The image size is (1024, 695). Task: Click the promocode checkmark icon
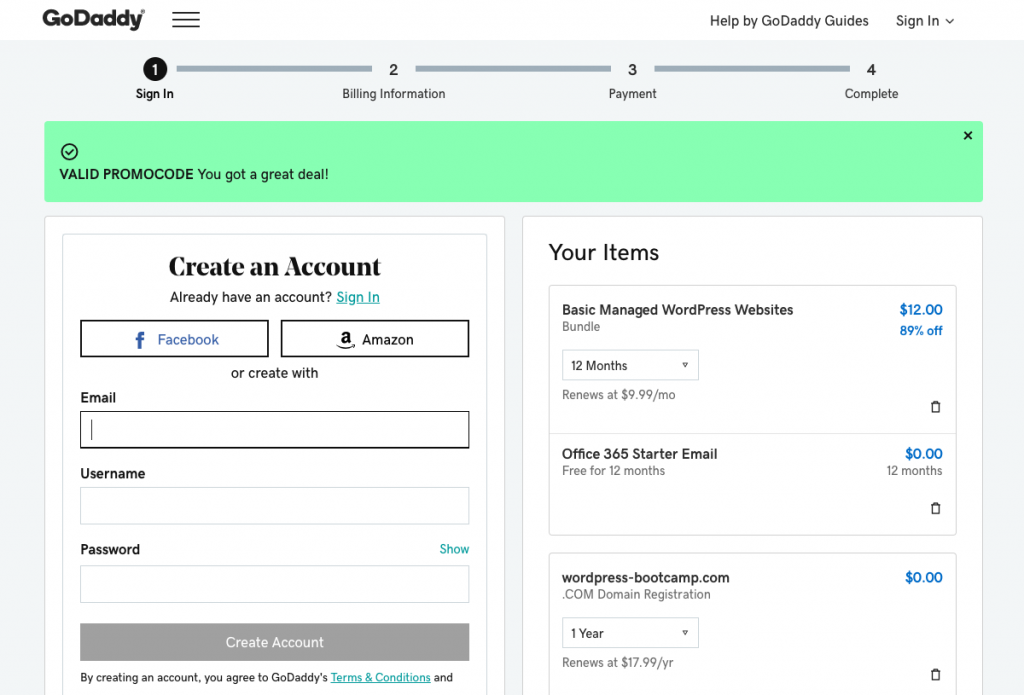click(x=69, y=152)
